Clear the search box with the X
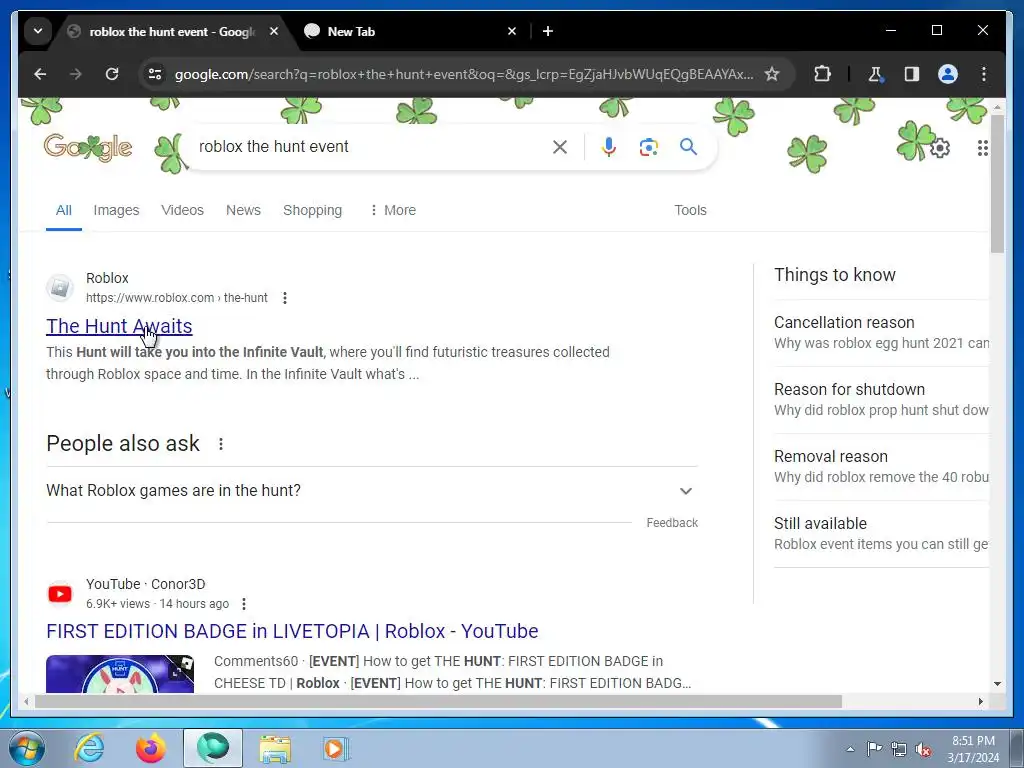 (560, 147)
